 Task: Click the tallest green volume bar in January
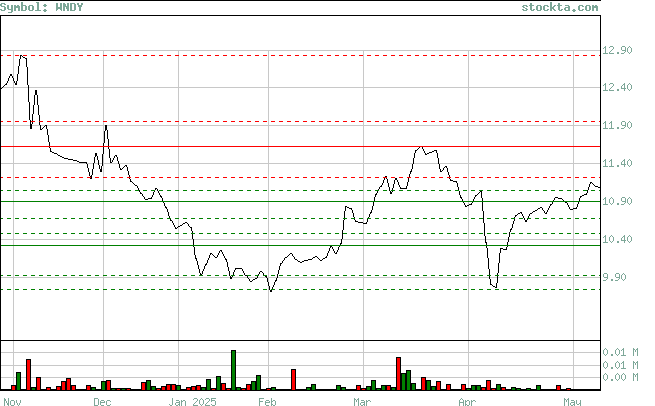pos(234,370)
